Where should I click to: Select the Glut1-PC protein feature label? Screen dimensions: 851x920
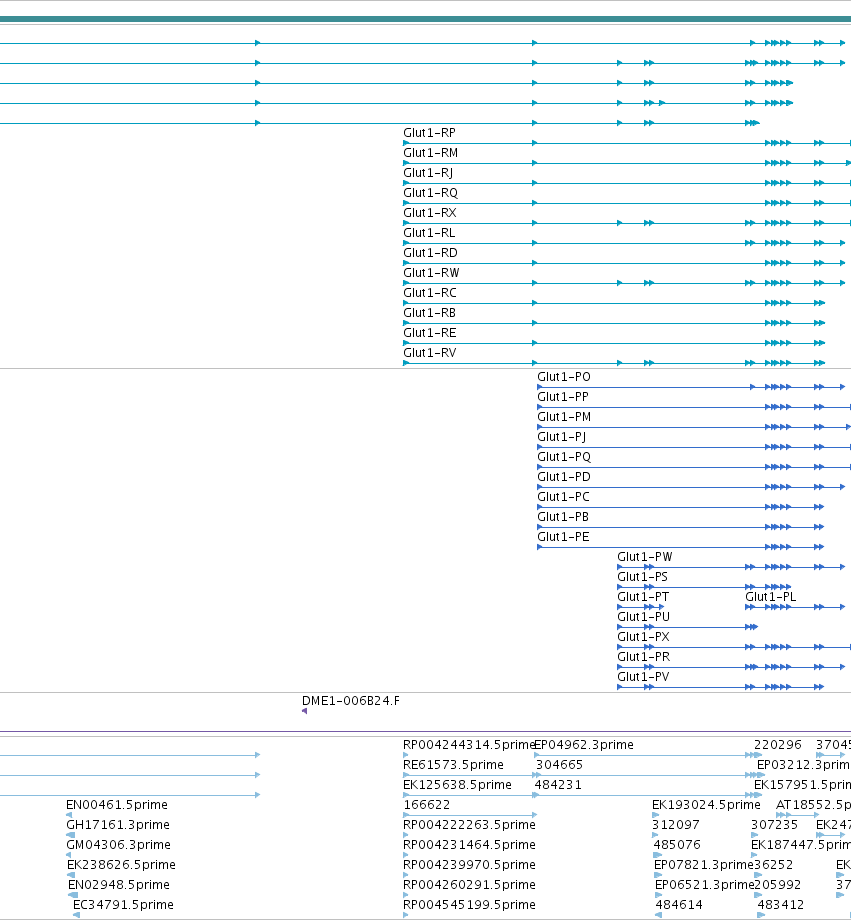tap(563, 497)
